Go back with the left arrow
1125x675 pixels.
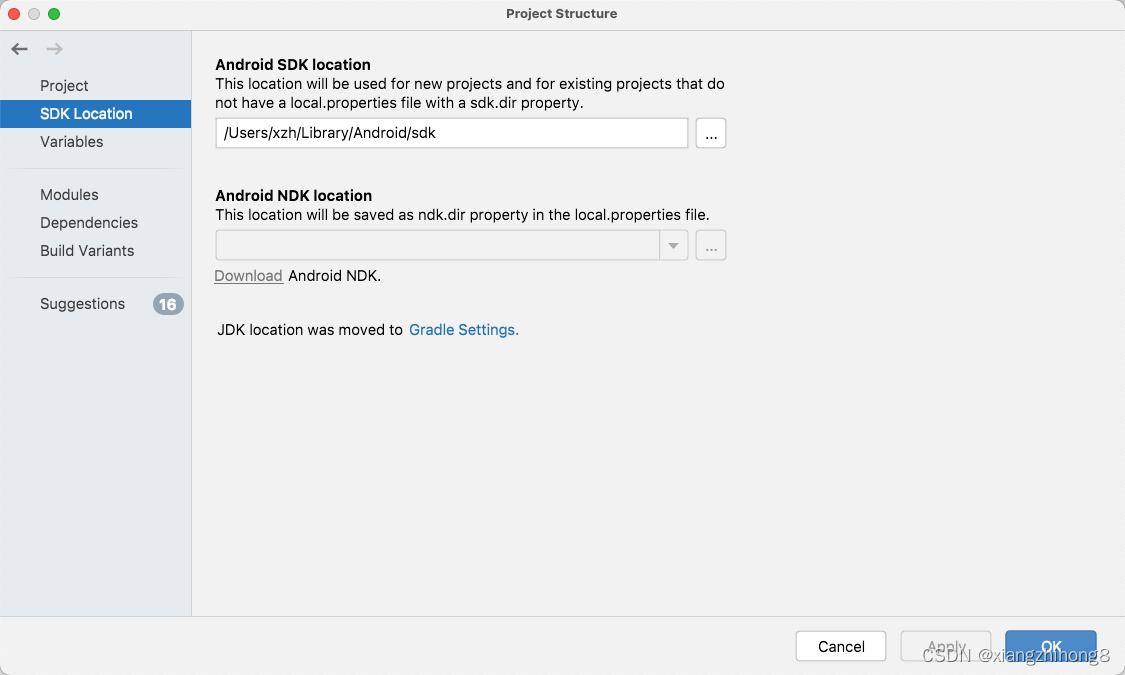click(19, 49)
